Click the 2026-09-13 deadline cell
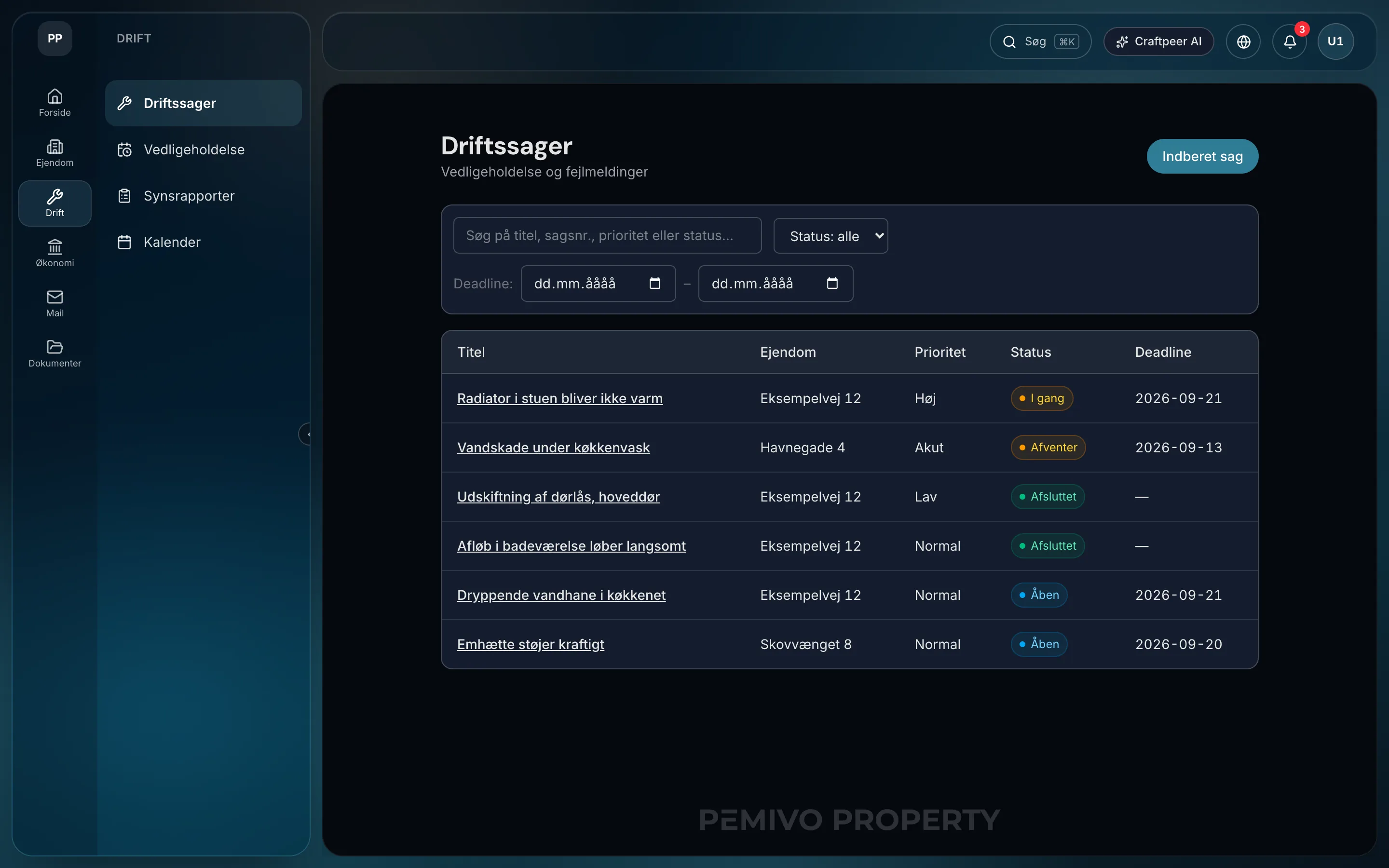1389x868 pixels. (1178, 448)
